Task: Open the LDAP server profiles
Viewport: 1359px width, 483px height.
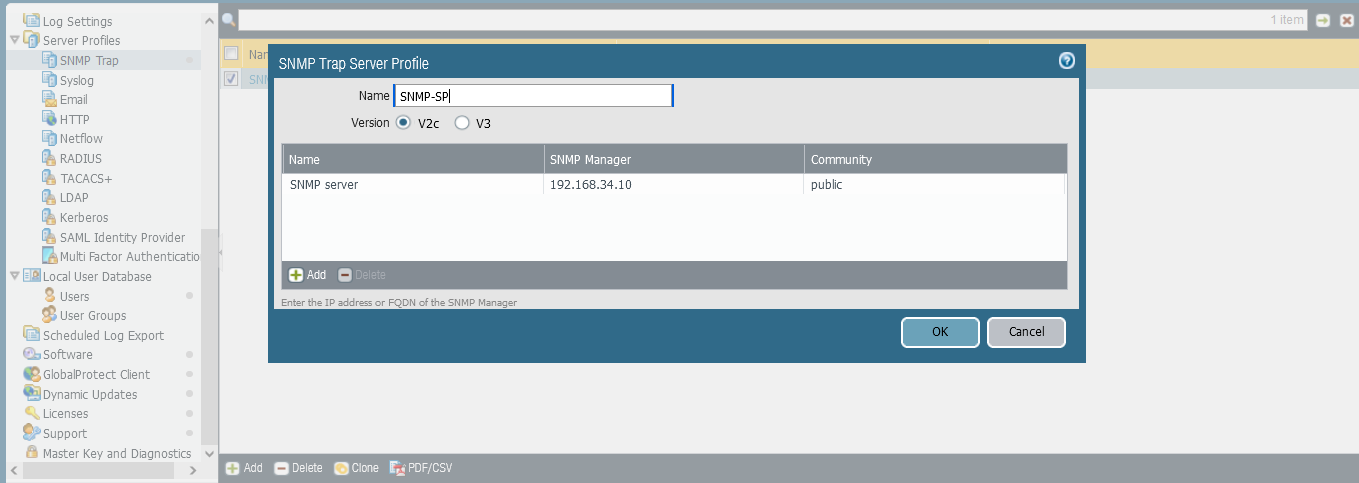Action: click(74, 197)
